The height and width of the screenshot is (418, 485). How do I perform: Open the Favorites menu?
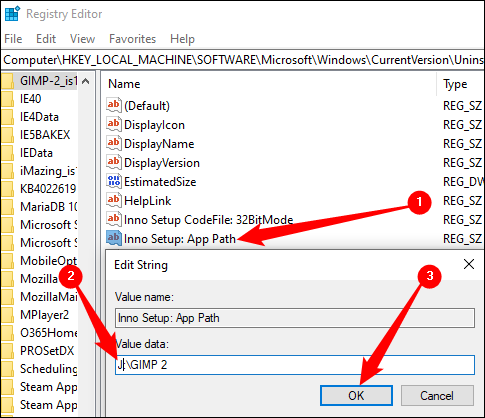132,39
